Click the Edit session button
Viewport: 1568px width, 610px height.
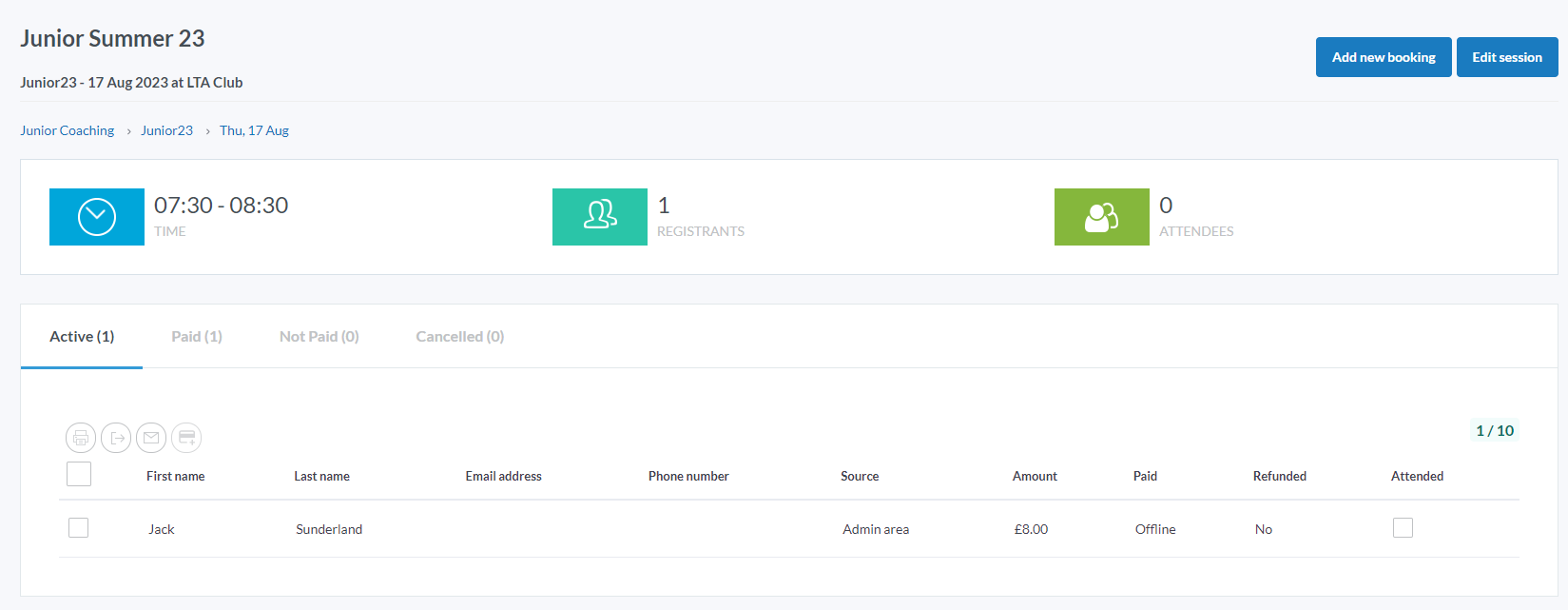coord(1506,57)
